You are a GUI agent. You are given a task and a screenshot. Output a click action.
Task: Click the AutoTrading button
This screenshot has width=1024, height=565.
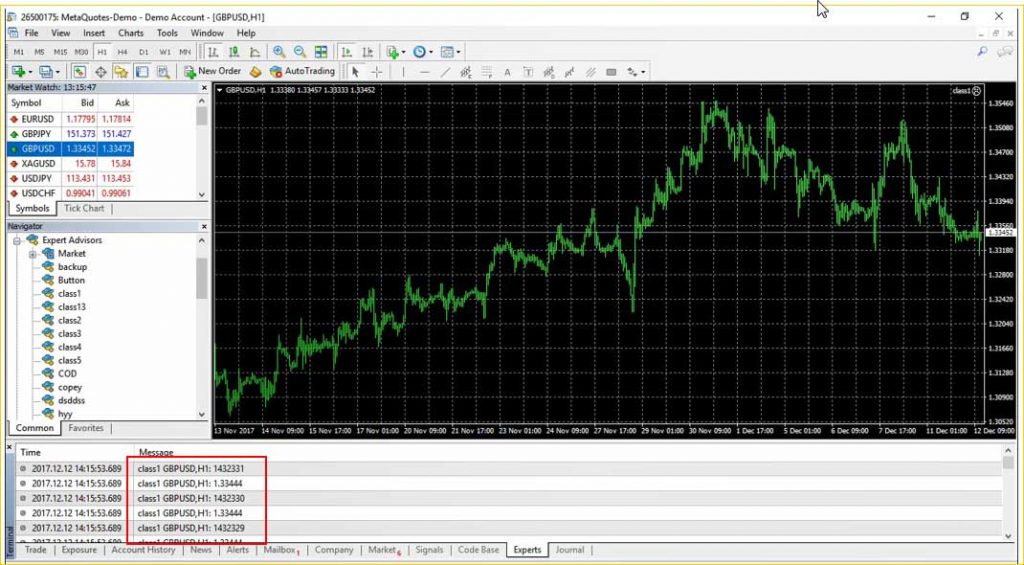tap(302, 72)
